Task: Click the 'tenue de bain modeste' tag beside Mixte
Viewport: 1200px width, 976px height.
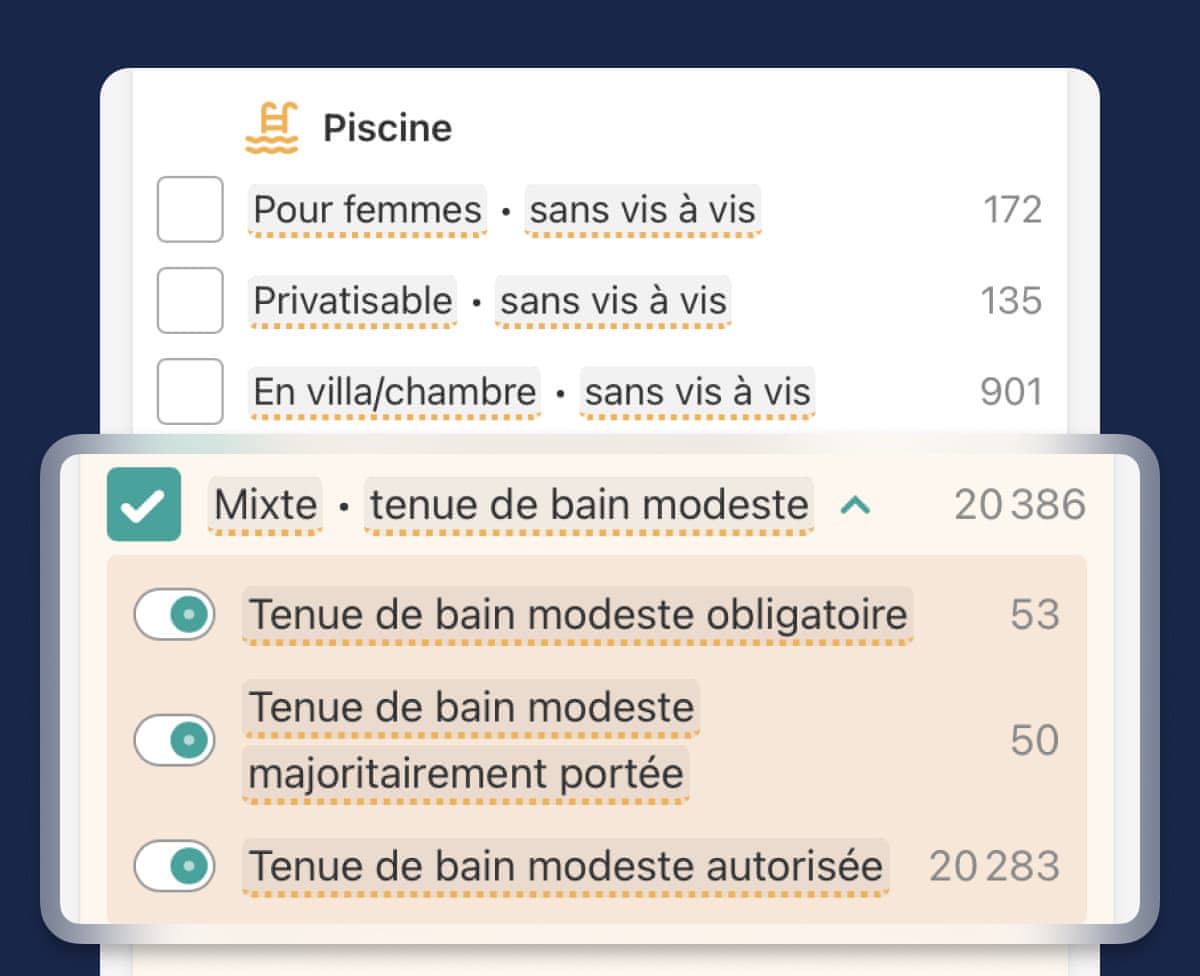Action: coord(589,505)
